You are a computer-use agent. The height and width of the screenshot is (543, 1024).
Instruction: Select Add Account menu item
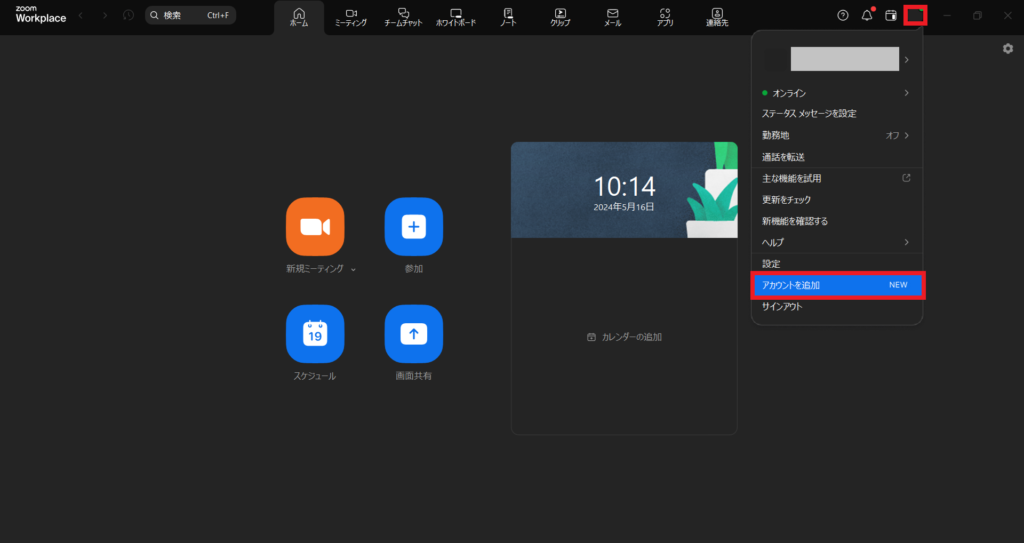[837, 285]
